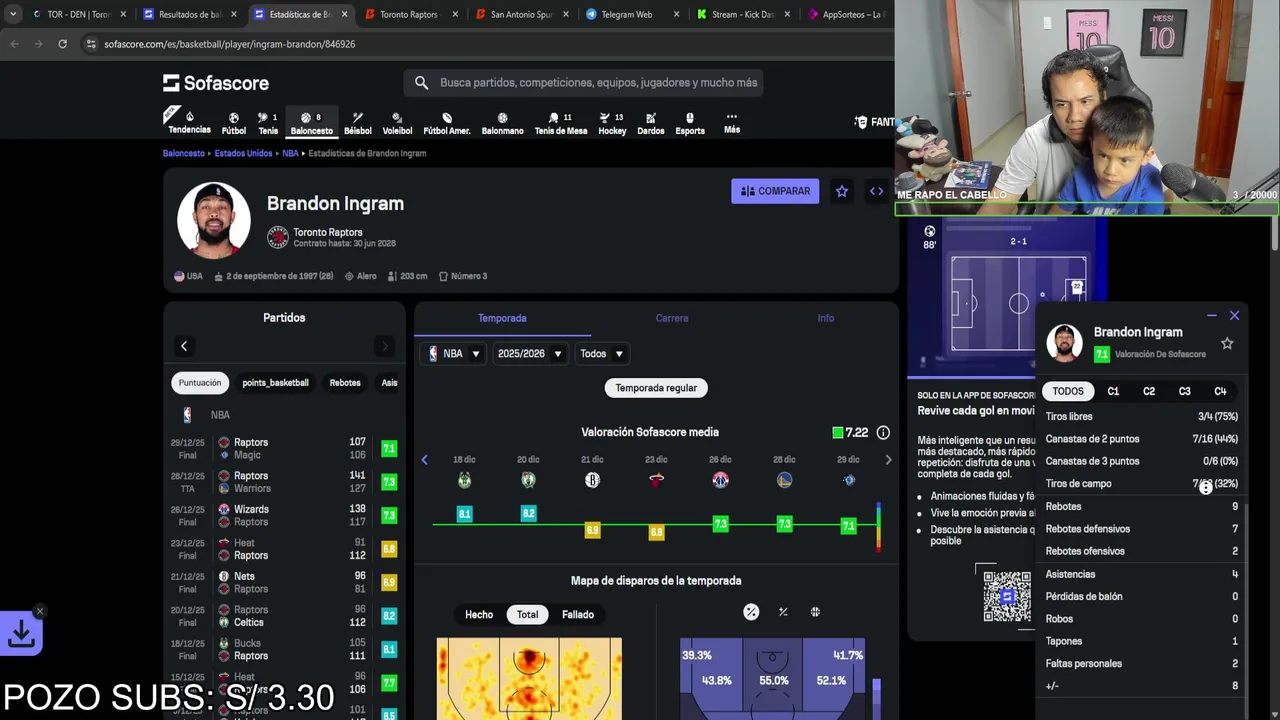Image resolution: width=1280 pixels, height=720 pixels.
Task: Open Tenis de Mesa sport icon
Action: [561, 123]
